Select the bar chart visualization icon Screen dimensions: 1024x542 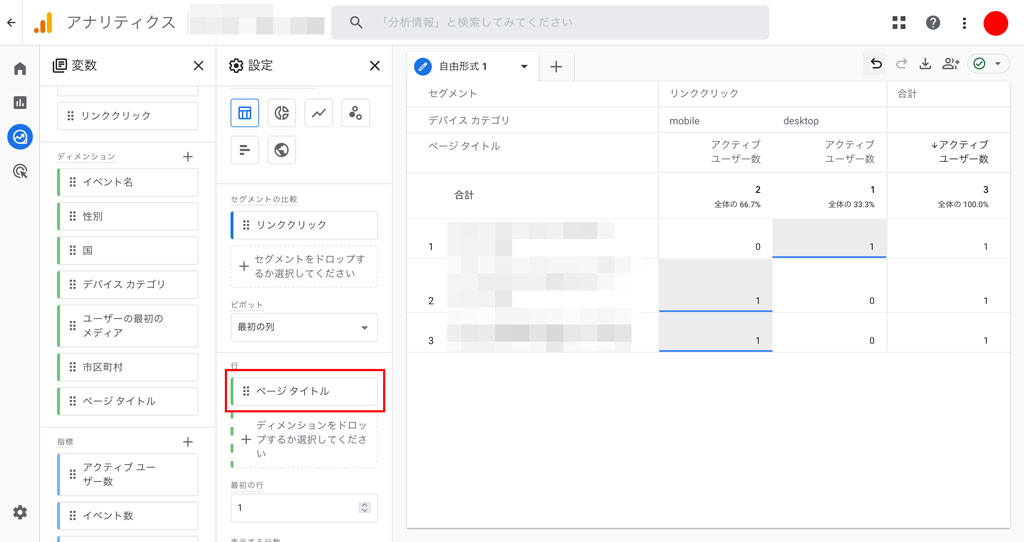click(245, 150)
